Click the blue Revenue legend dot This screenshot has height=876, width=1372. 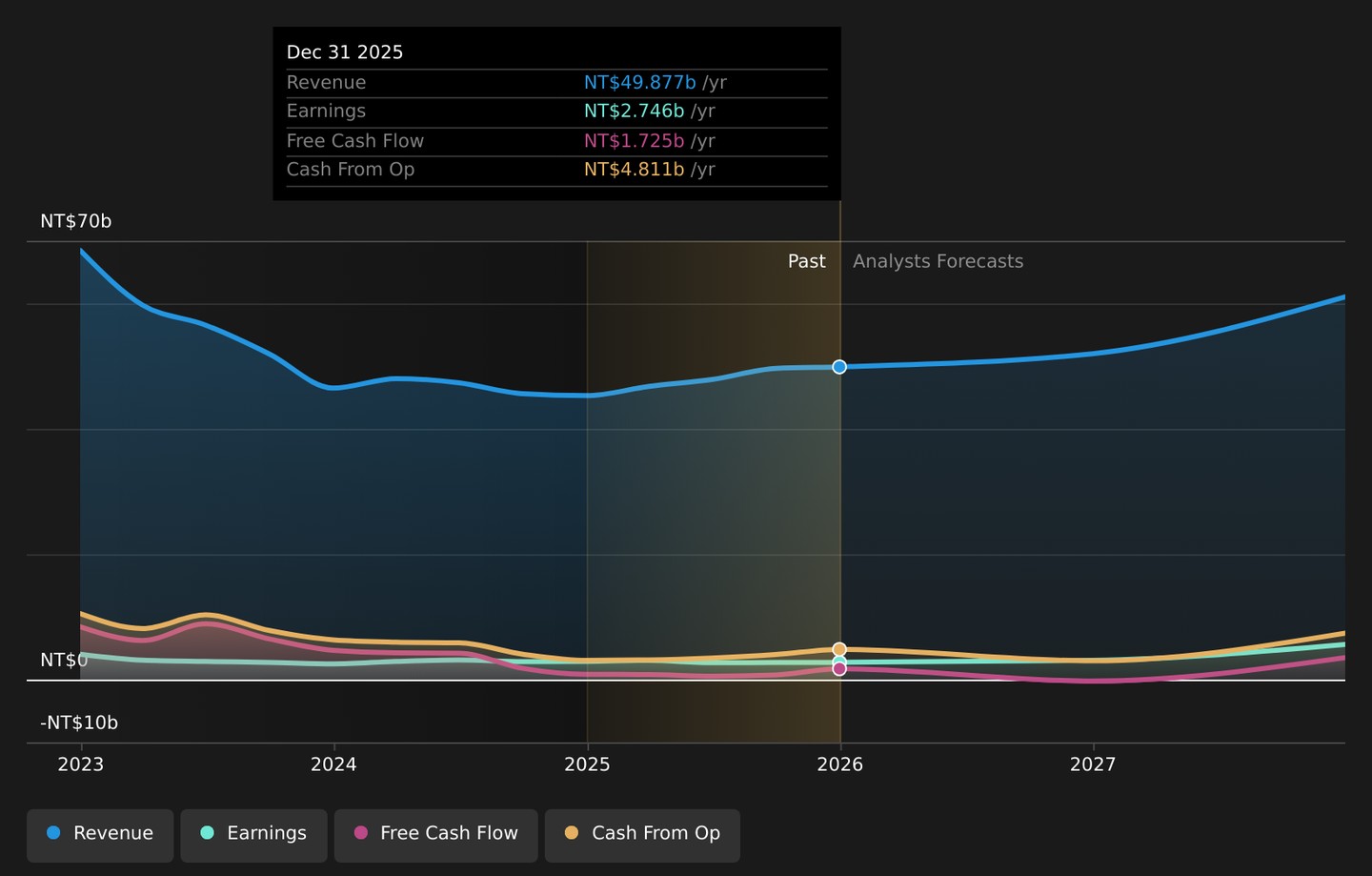click(x=53, y=833)
